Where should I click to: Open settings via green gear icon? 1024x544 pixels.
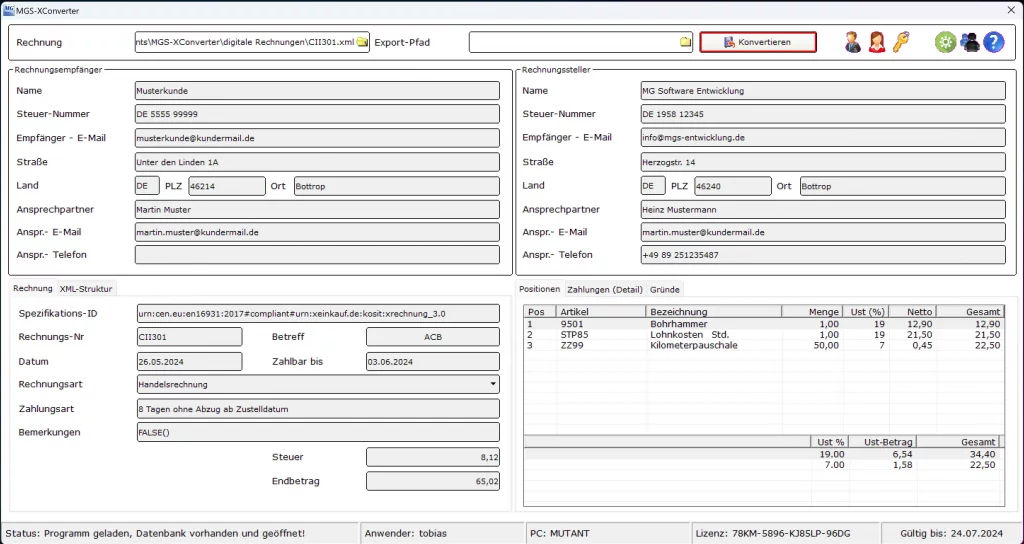click(x=945, y=42)
